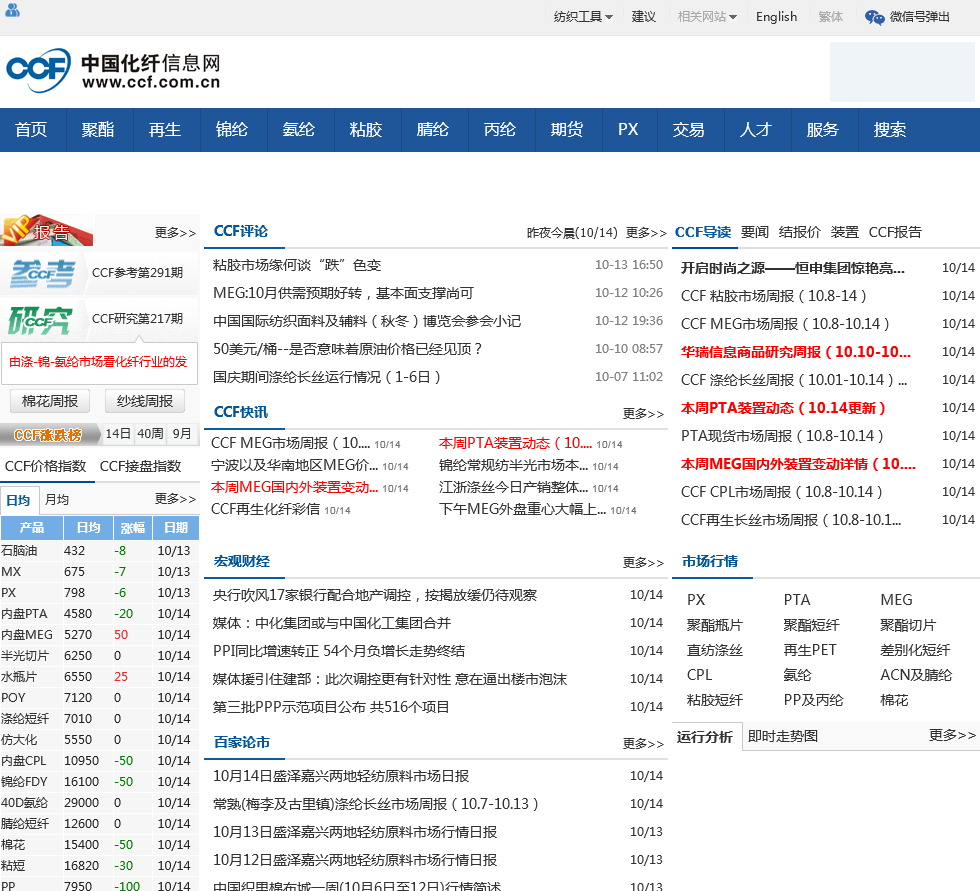Open the 参考 CCF reference image
This screenshot has height=891, width=980.
tap(42, 274)
